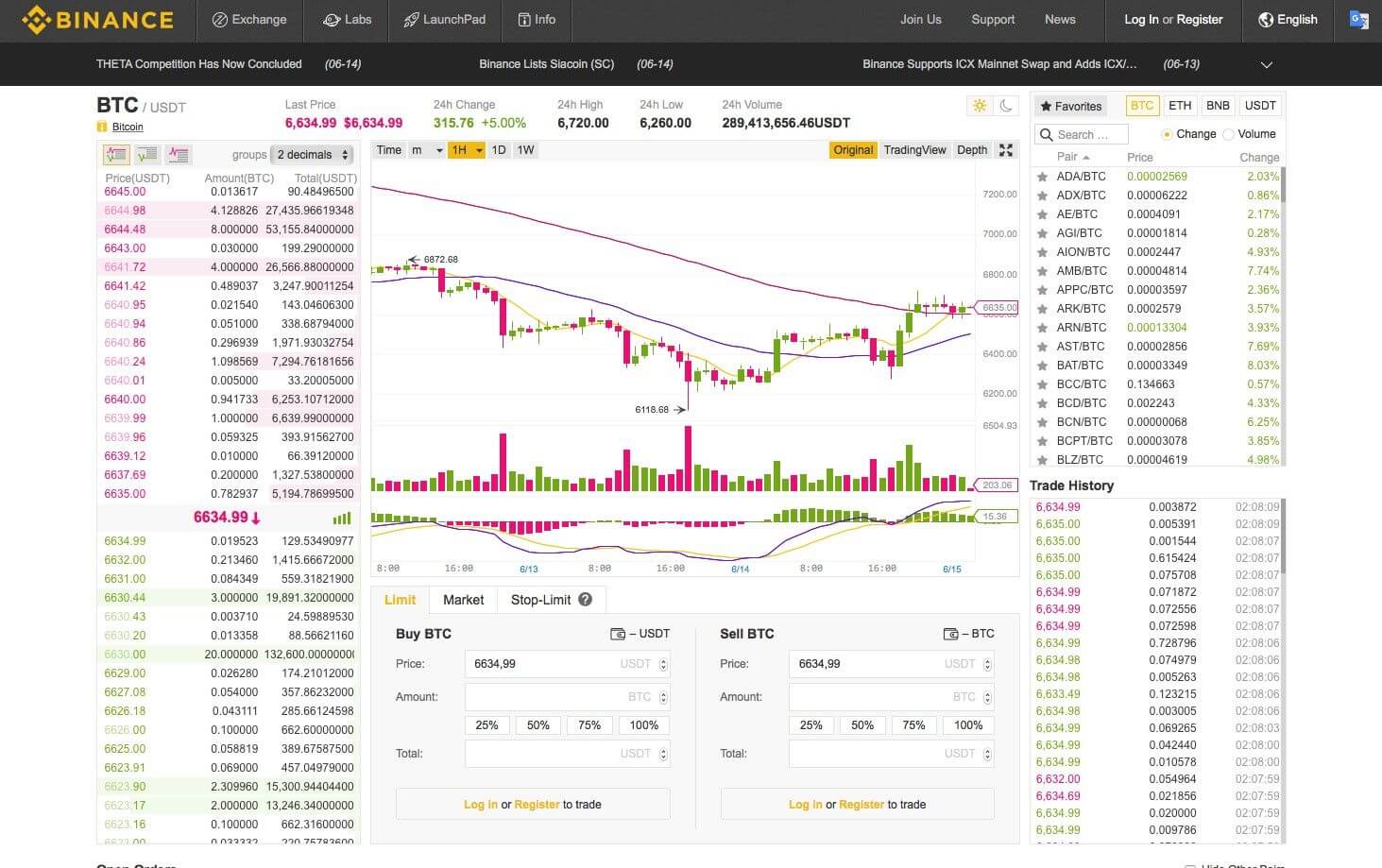The height and width of the screenshot is (868, 1382).
Task: Click the Binance logo
Action: pyautogui.click(x=97, y=20)
